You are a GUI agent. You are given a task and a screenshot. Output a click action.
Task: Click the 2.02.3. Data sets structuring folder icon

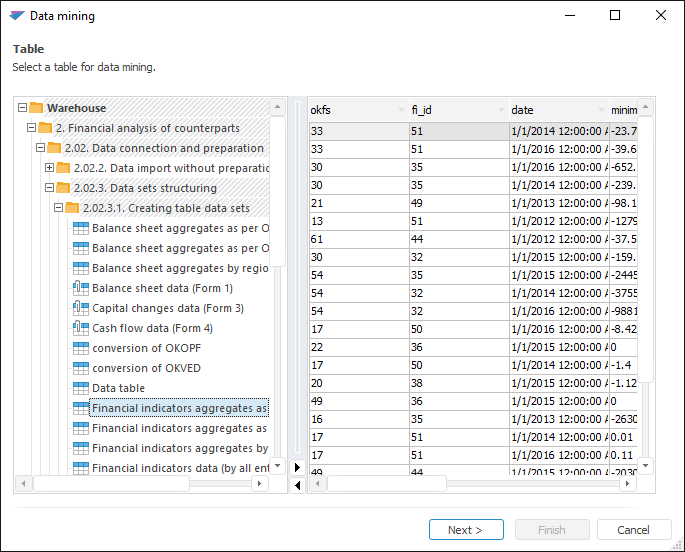pyautogui.click(x=62, y=188)
